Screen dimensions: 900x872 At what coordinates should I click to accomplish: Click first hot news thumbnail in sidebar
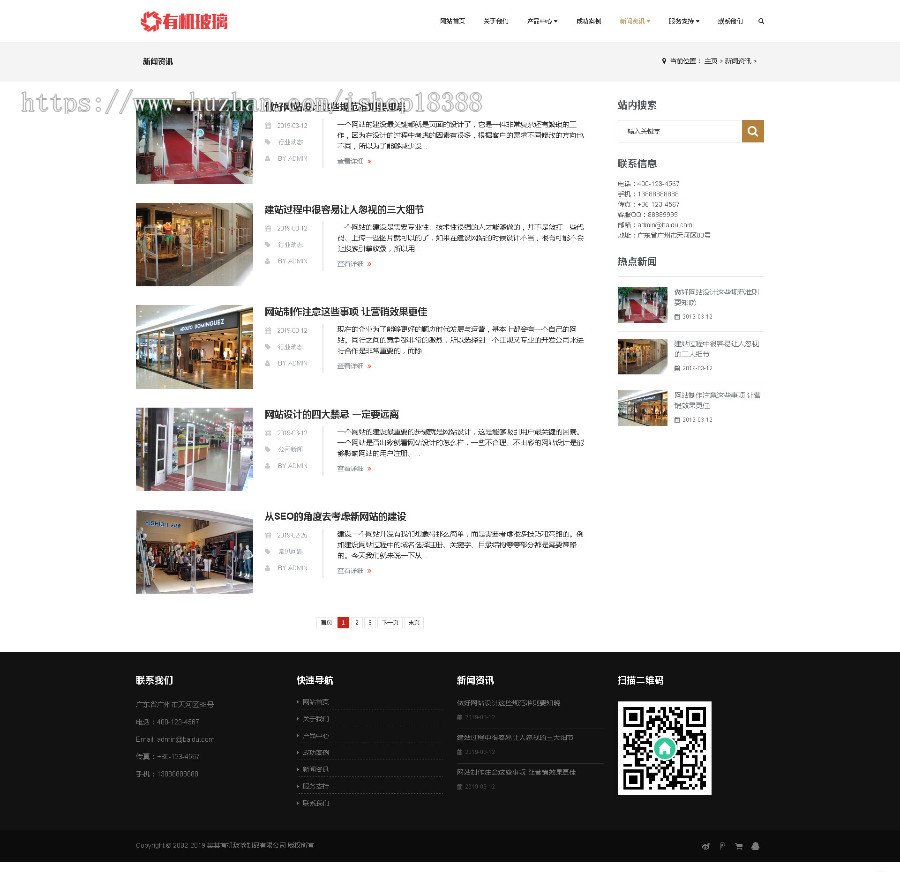coord(642,305)
